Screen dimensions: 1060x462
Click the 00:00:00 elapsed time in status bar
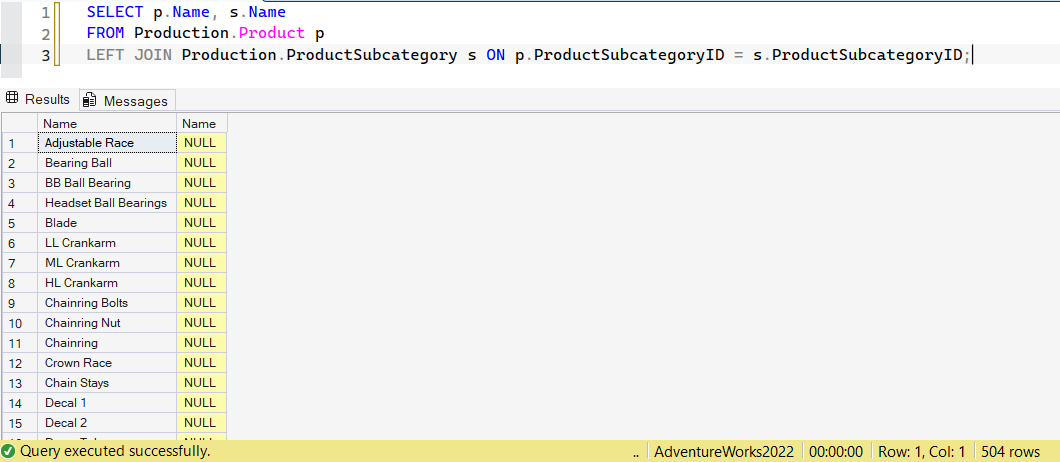pyautogui.click(x=836, y=451)
